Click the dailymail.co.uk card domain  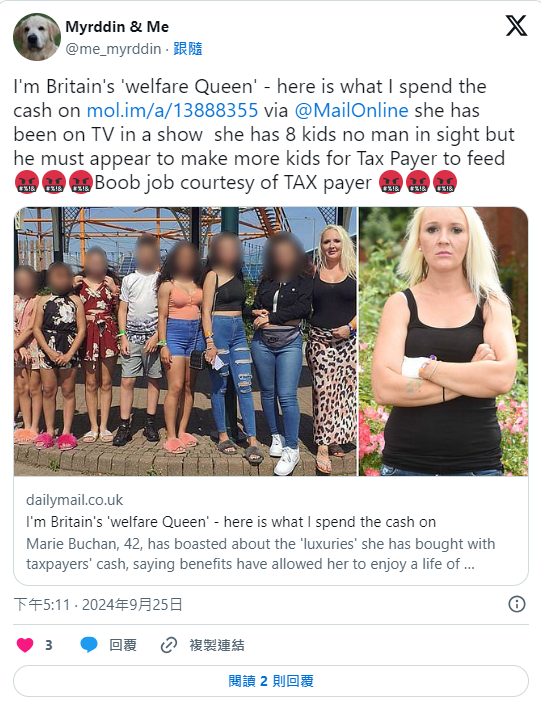[x=75, y=500]
